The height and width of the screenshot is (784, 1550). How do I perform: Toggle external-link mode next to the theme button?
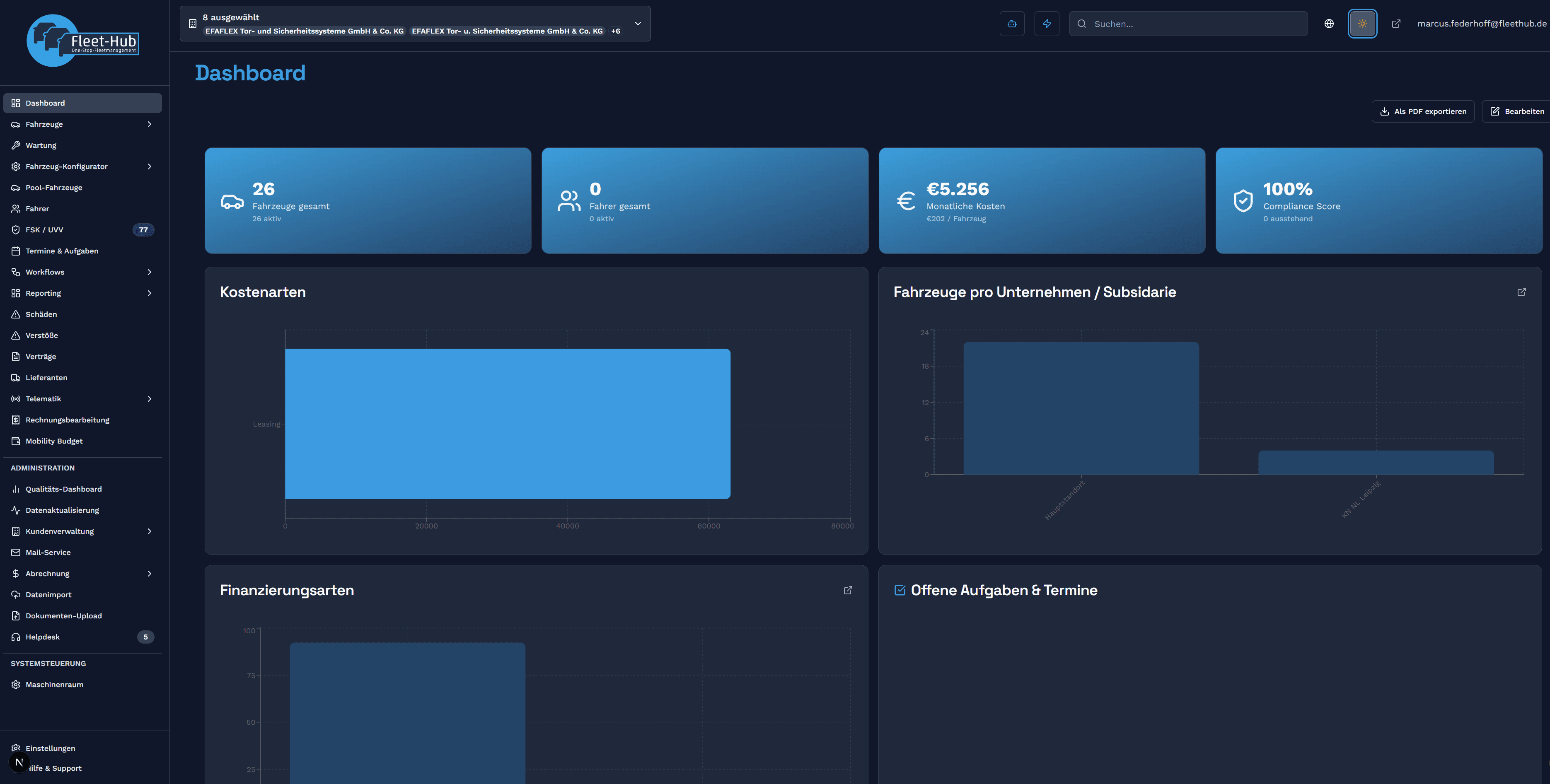tap(1396, 24)
